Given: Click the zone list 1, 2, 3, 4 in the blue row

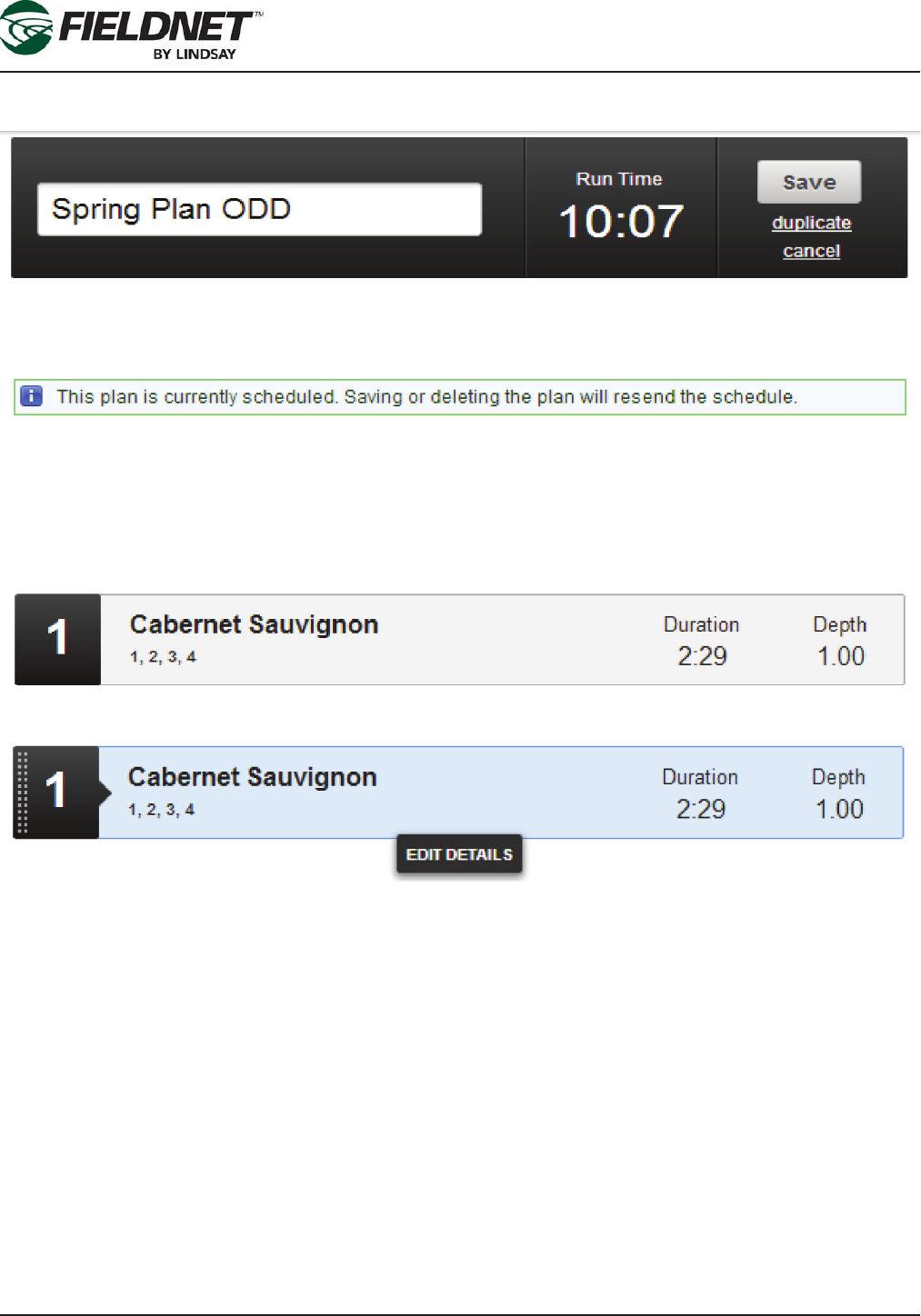Looking at the screenshot, I should (x=161, y=810).
